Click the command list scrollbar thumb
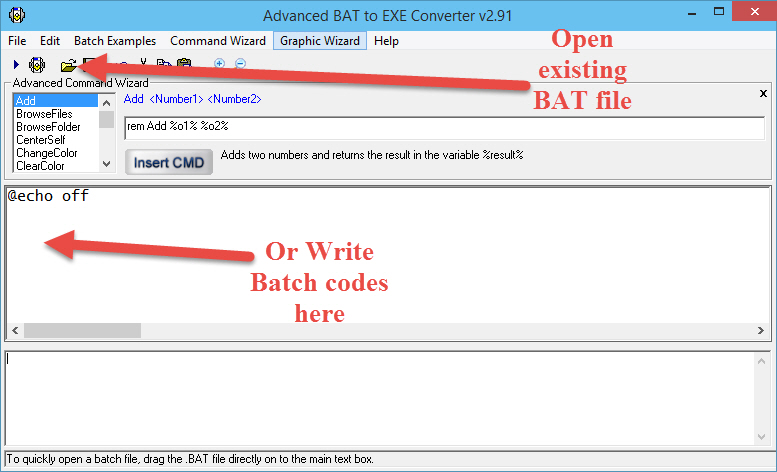The width and height of the screenshot is (777, 472). [106, 119]
